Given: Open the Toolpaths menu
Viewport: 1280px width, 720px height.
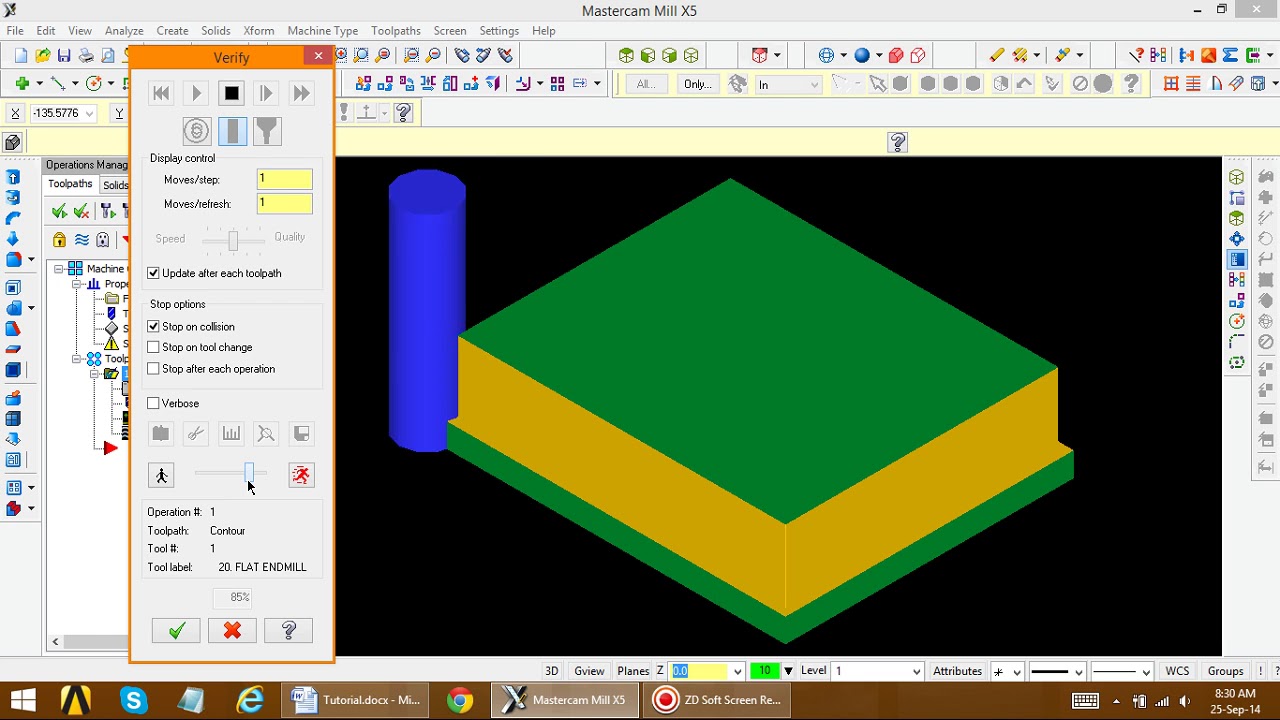Looking at the screenshot, I should coord(395,31).
